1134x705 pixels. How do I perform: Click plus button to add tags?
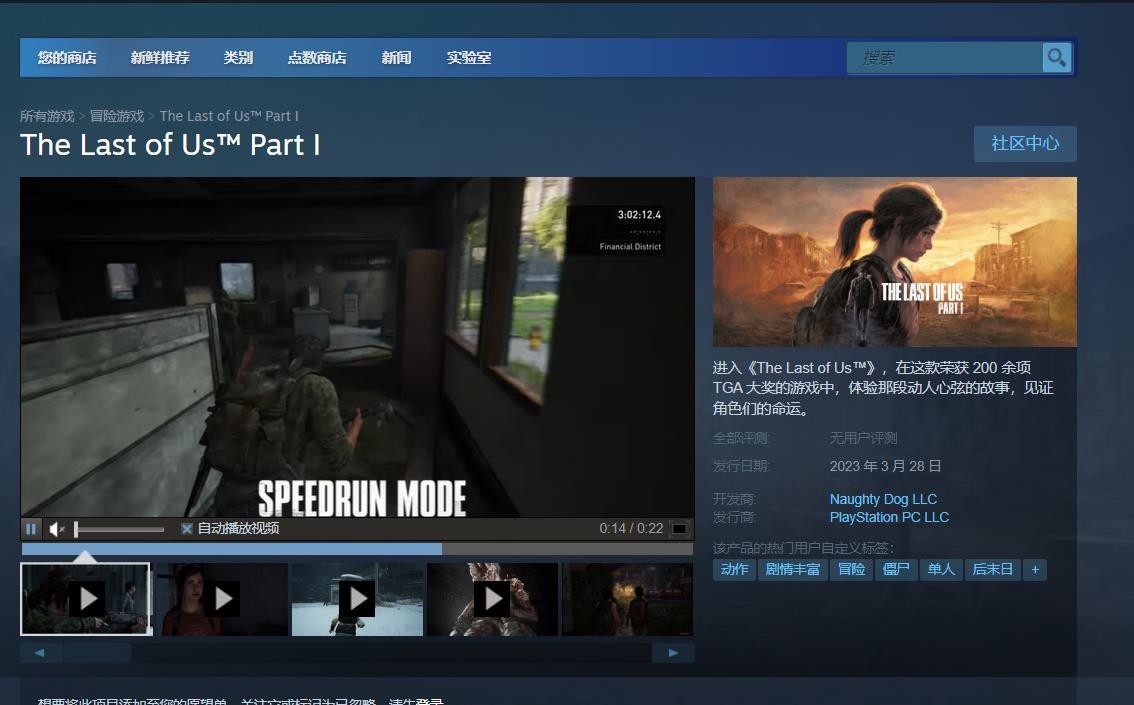pyautogui.click(x=1035, y=570)
